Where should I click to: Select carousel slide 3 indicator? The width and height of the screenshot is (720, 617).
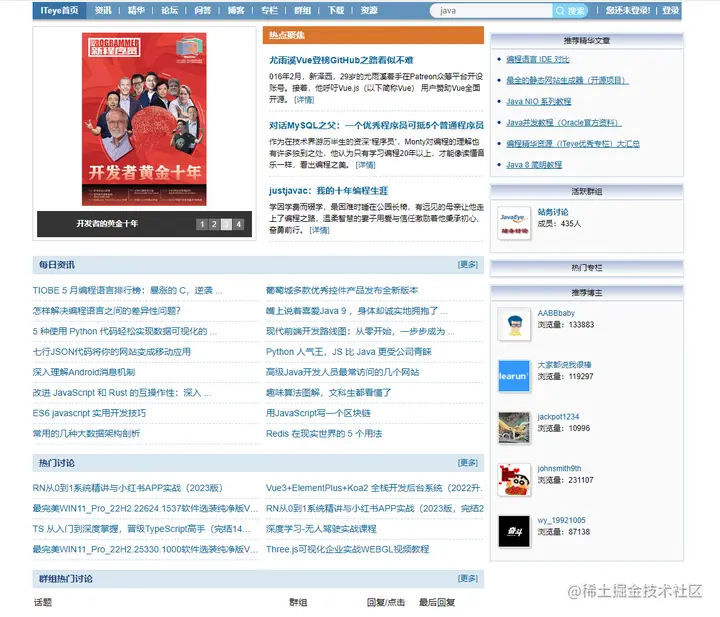pos(226,224)
